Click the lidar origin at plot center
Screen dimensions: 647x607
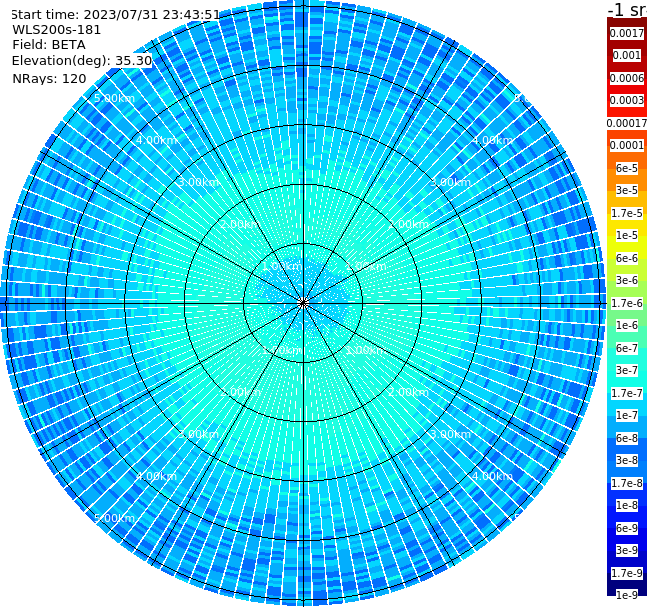pos(303,303)
